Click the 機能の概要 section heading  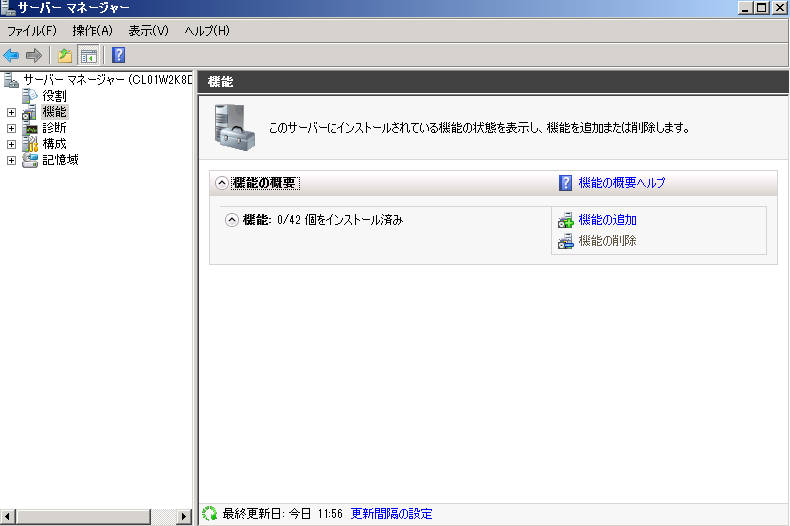tap(265, 183)
